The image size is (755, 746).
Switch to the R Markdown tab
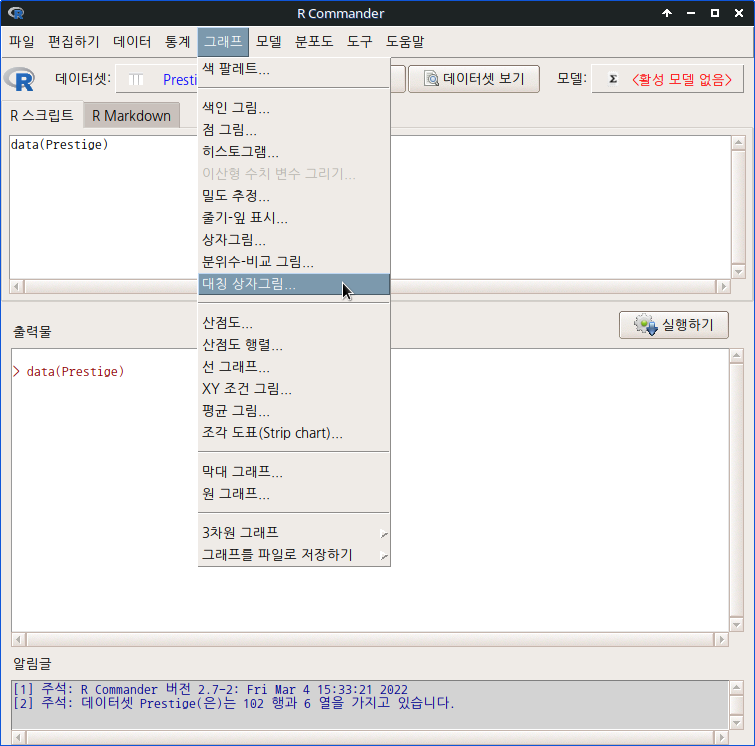coord(131,116)
